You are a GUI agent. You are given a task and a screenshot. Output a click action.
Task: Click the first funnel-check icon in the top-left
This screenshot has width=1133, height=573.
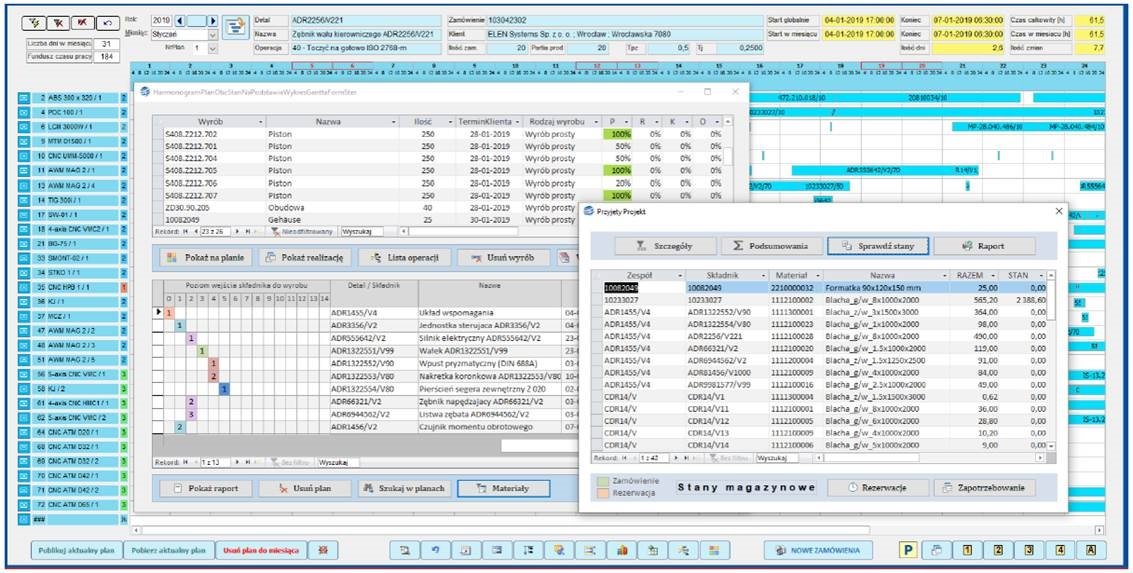click(x=33, y=21)
